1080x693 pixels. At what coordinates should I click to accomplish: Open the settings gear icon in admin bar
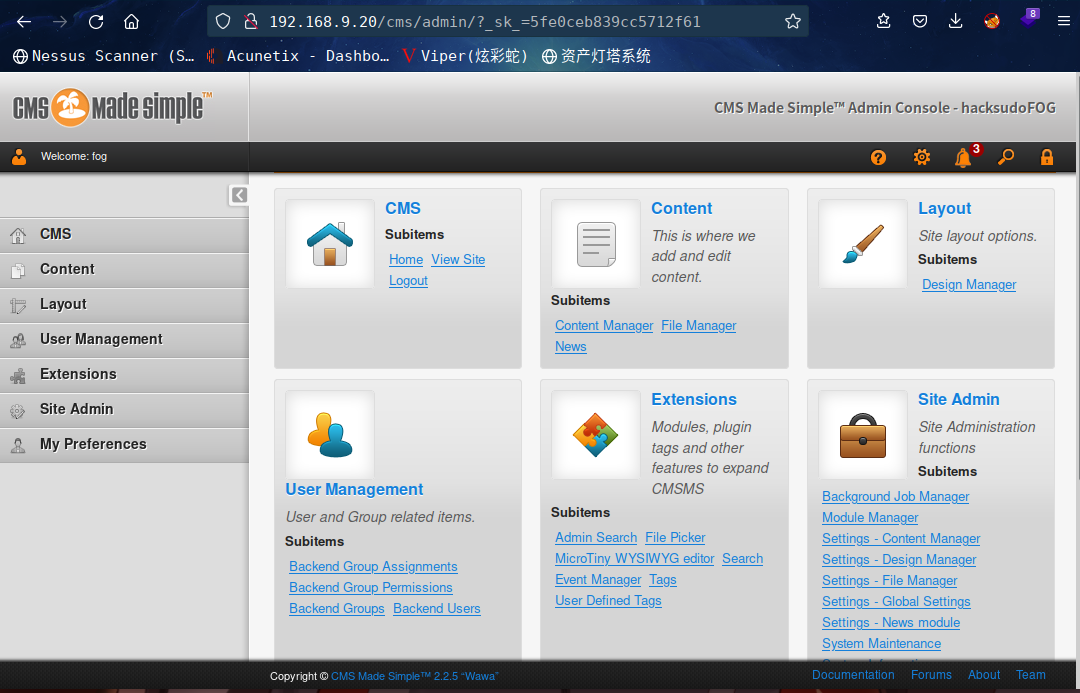pyautogui.click(x=922, y=157)
